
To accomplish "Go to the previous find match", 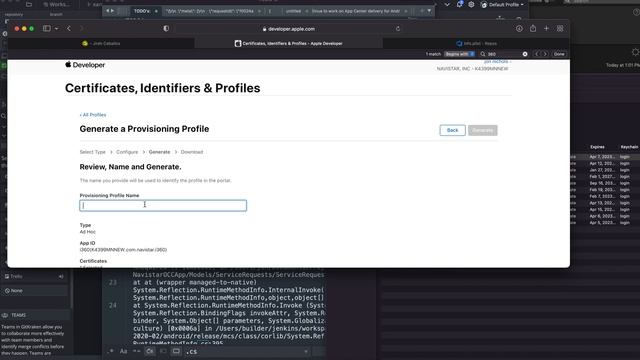I will point(537,54).
